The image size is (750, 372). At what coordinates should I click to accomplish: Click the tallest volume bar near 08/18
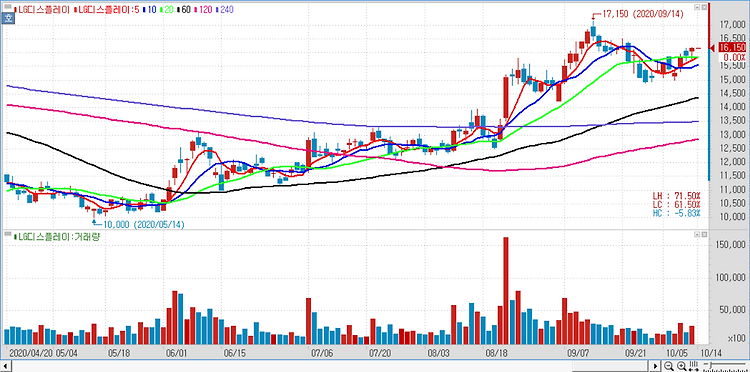(x=506, y=291)
